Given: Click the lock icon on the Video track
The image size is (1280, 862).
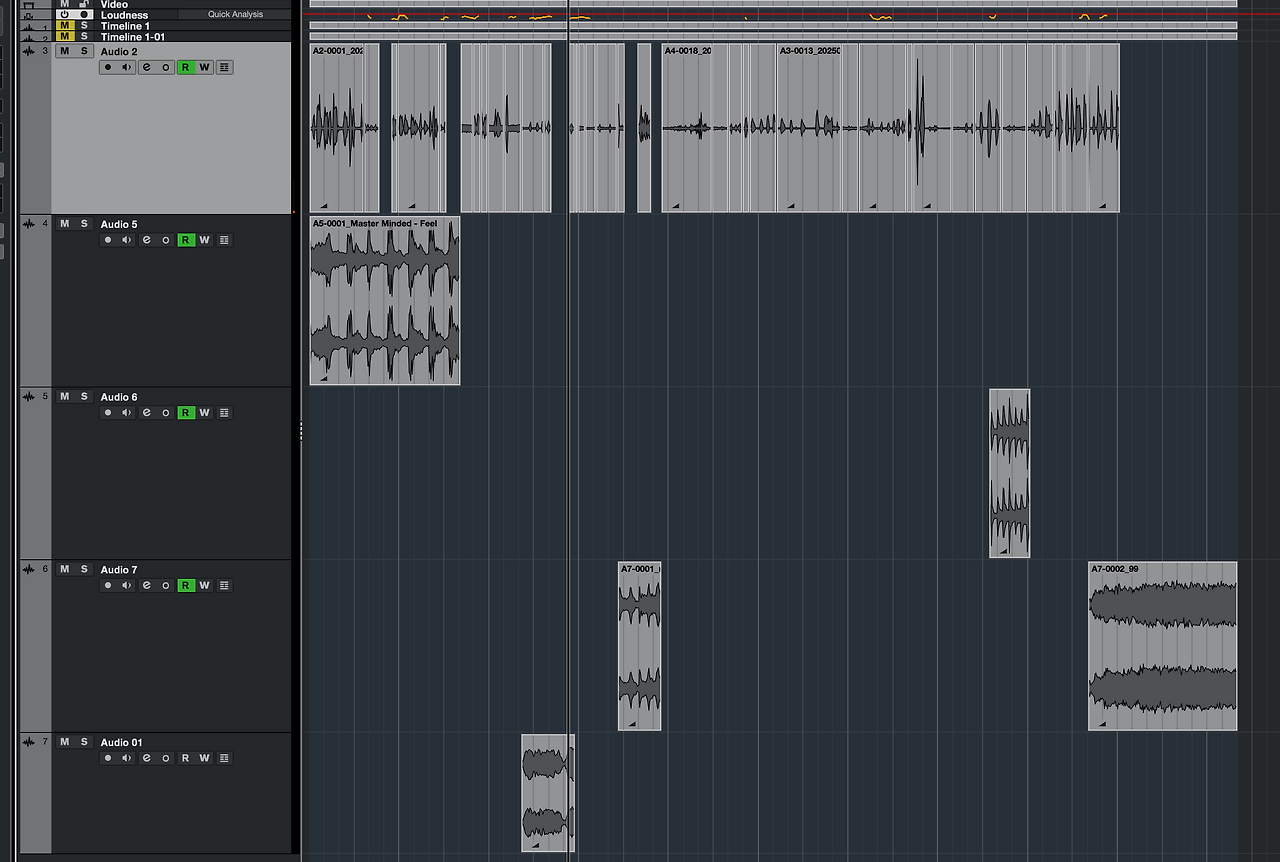Looking at the screenshot, I should (x=84, y=4).
